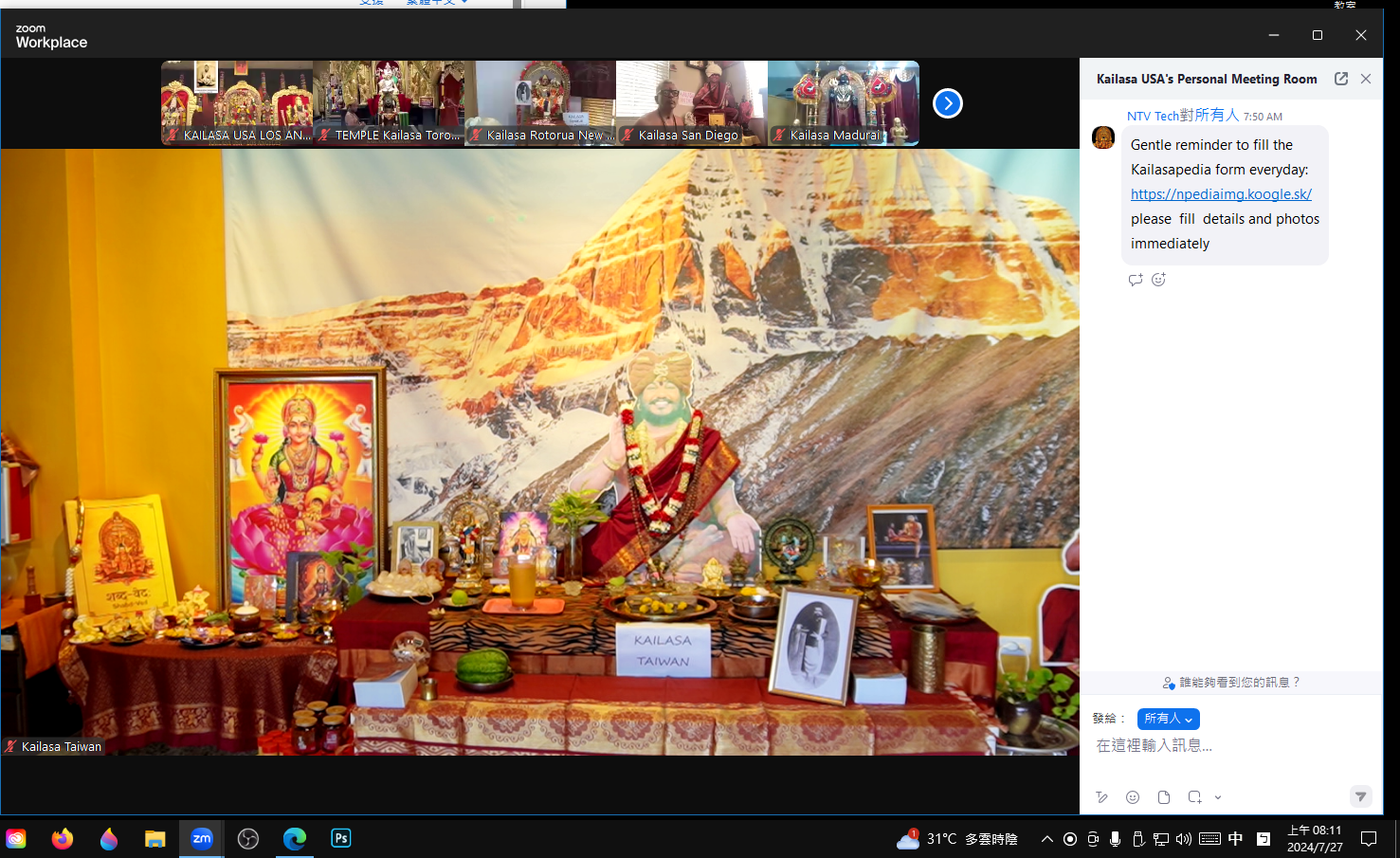Click the screenshot capture icon in chat
1400x858 pixels.
pos(1194,797)
